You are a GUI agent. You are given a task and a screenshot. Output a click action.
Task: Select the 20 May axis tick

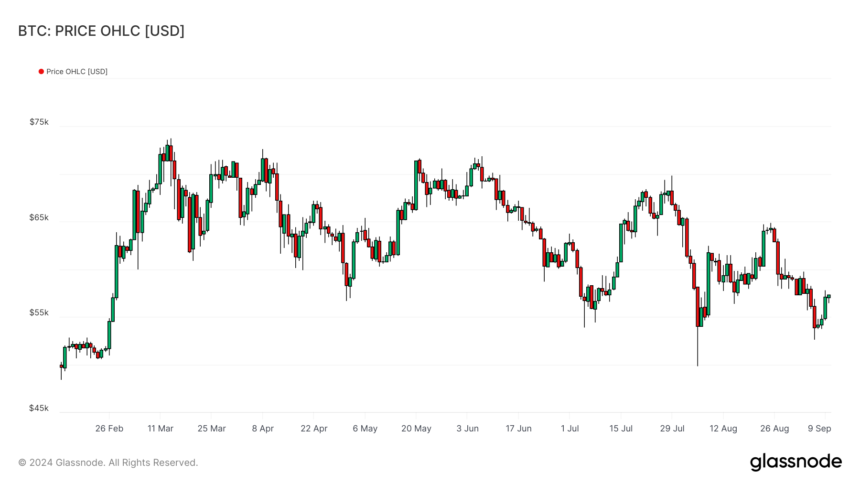coord(416,429)
